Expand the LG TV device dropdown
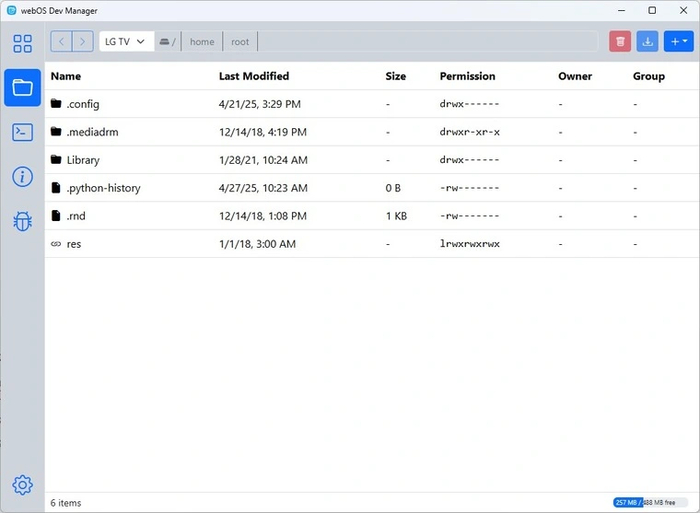Viewport: 700px width, 513px height. [x=126, y=42]
